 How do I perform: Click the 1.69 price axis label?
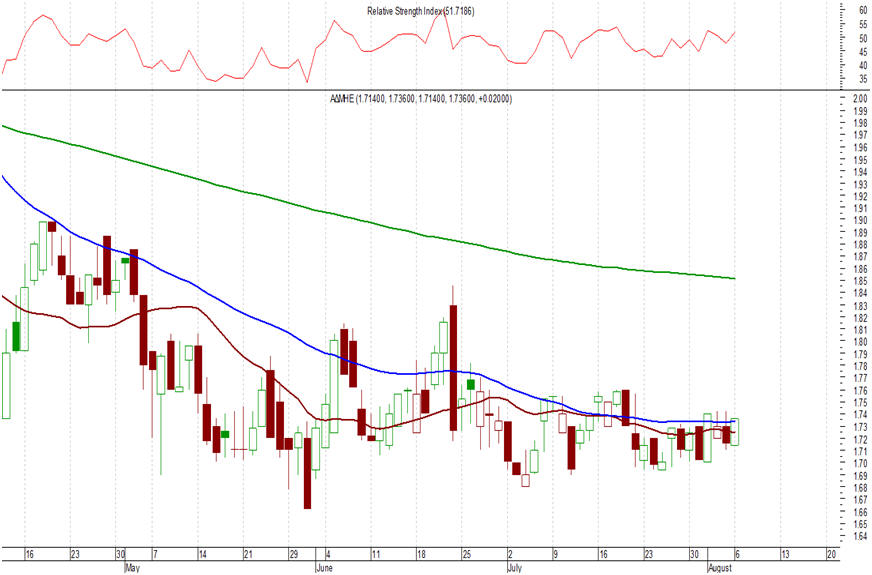pyautogui.click(x=860, y=475)
